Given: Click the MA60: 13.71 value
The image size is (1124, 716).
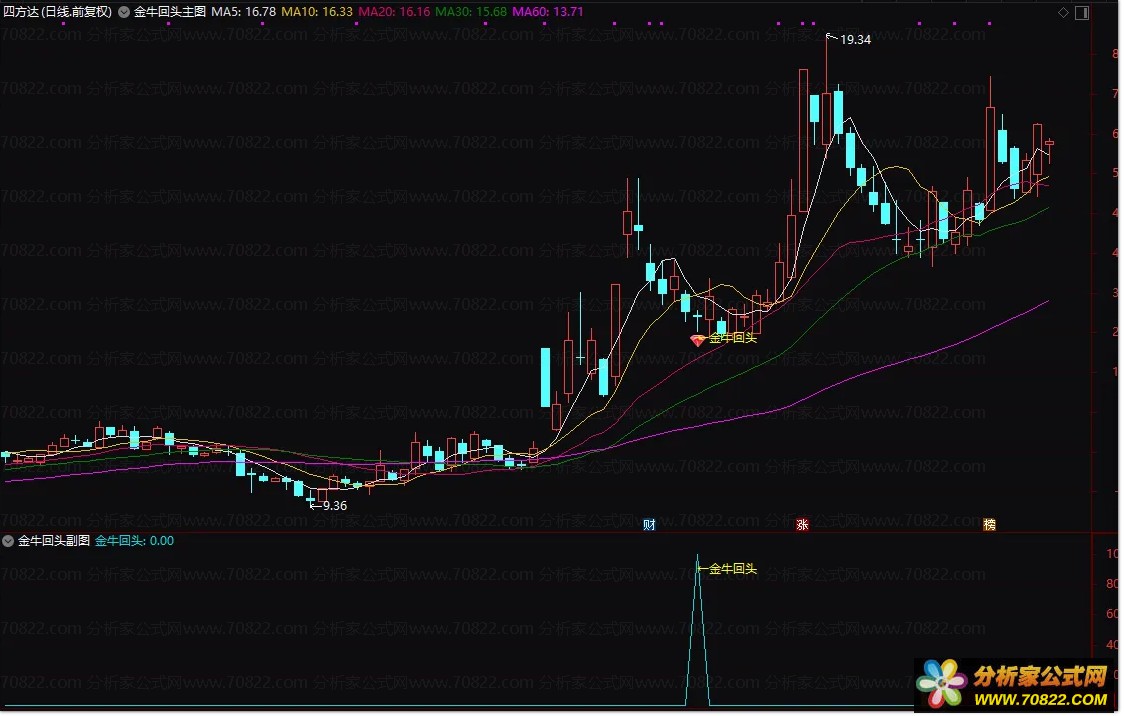Looking at the screenshot, I should coord(548,12).
